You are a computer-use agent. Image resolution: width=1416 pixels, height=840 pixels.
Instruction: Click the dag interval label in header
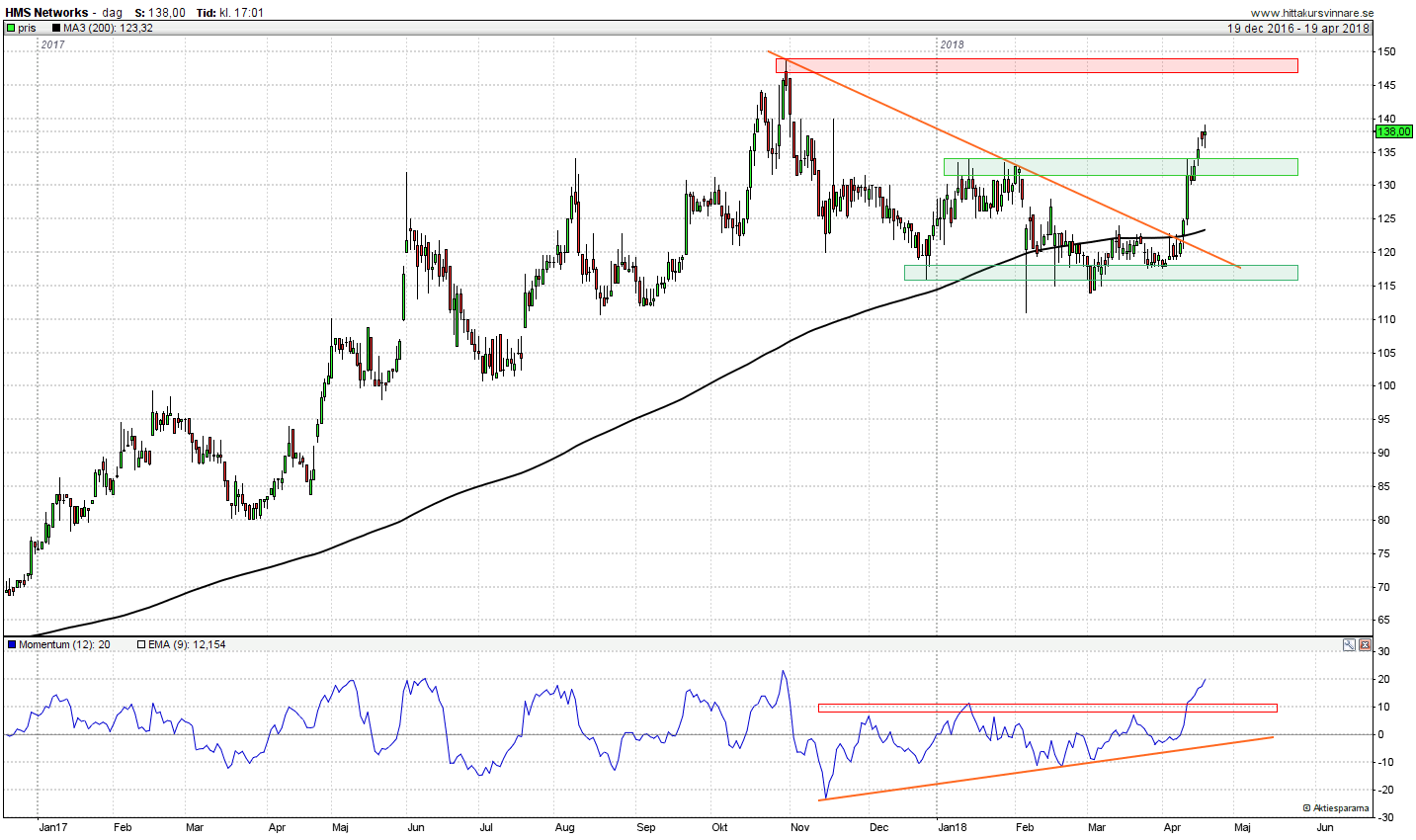112,13
